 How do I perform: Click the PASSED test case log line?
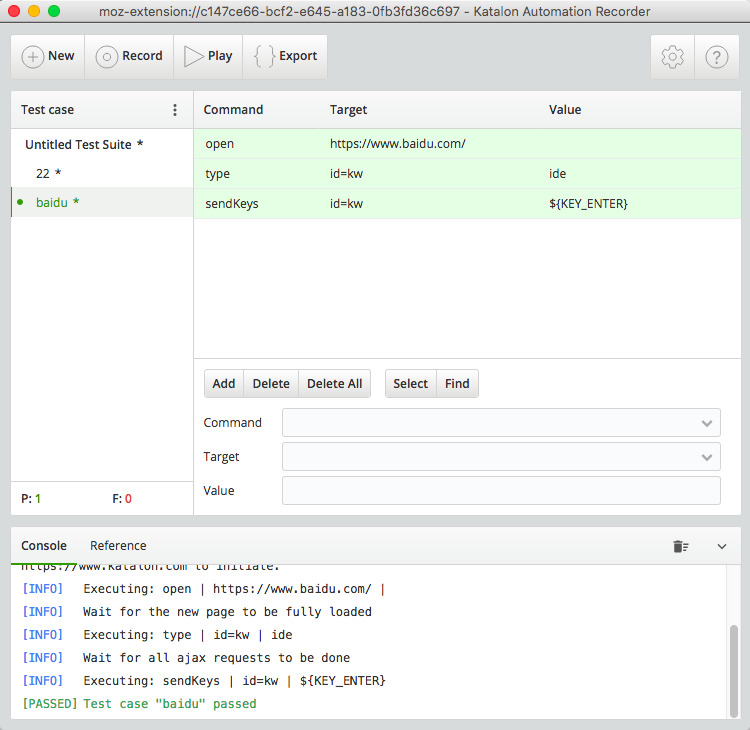point(139,704)
